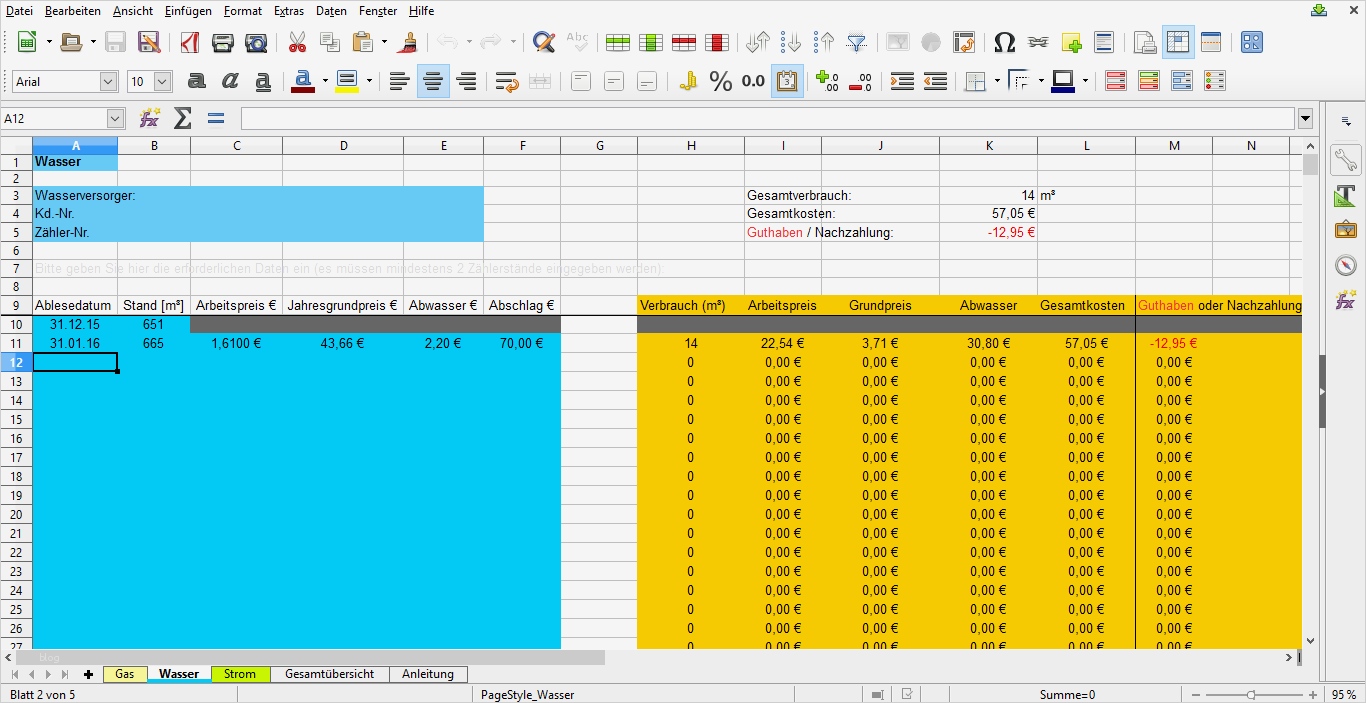
Task: Insert a pivot table
Action: (964, 42)
